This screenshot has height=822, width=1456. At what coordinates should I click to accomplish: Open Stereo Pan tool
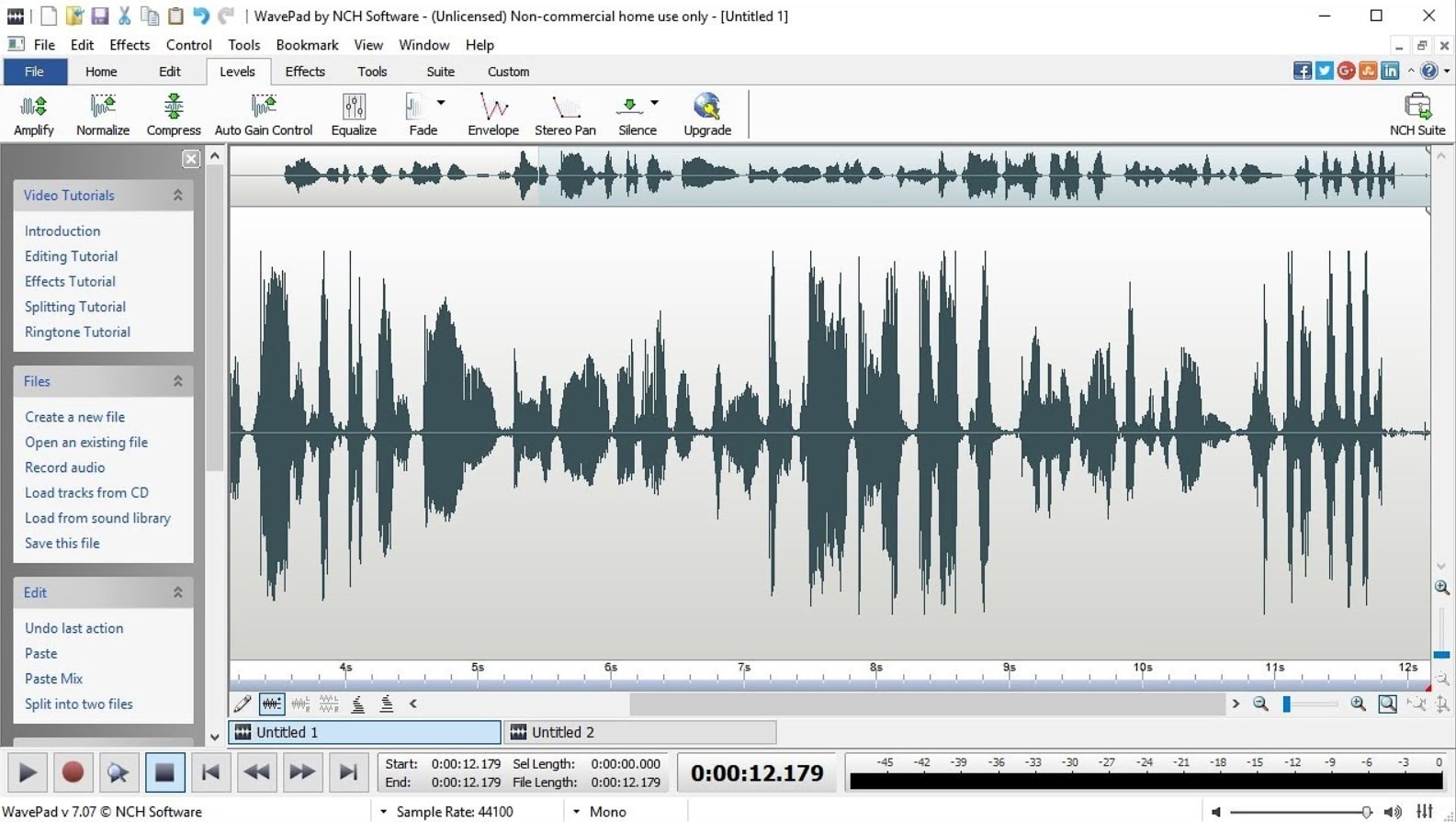point(565,115)
